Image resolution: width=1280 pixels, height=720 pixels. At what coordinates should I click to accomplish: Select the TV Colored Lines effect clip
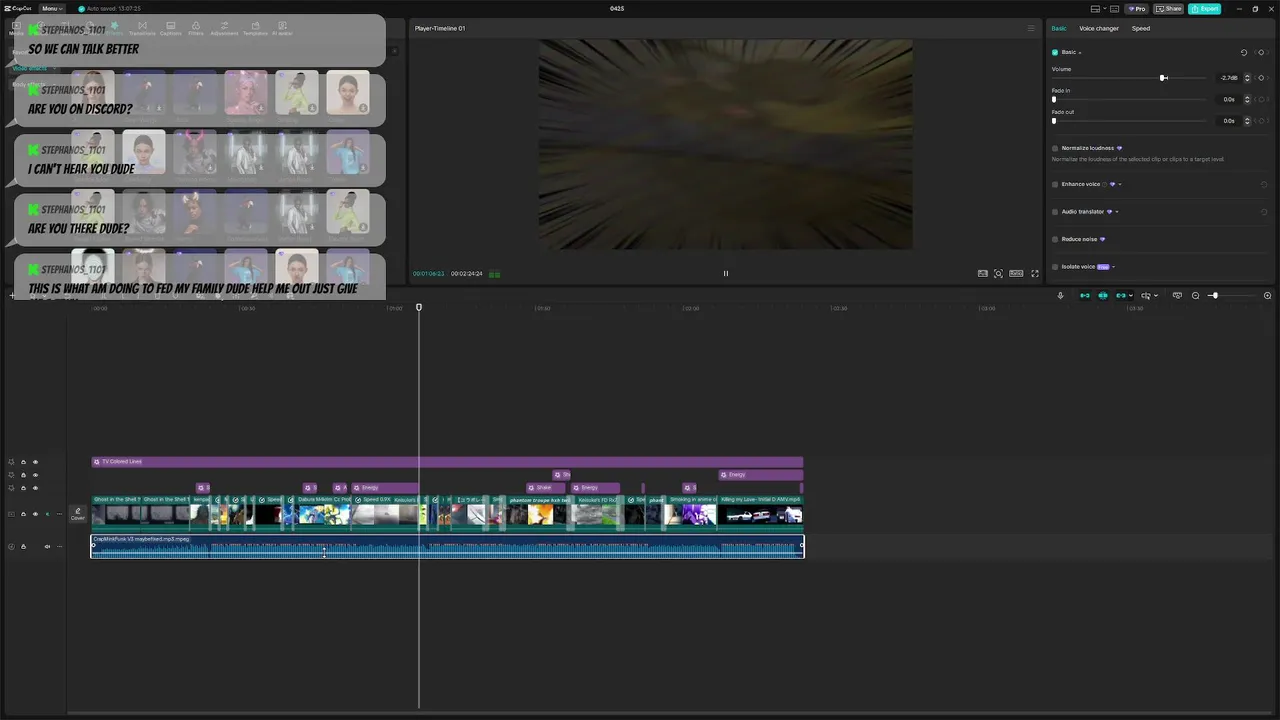click(x=447, y=462)
